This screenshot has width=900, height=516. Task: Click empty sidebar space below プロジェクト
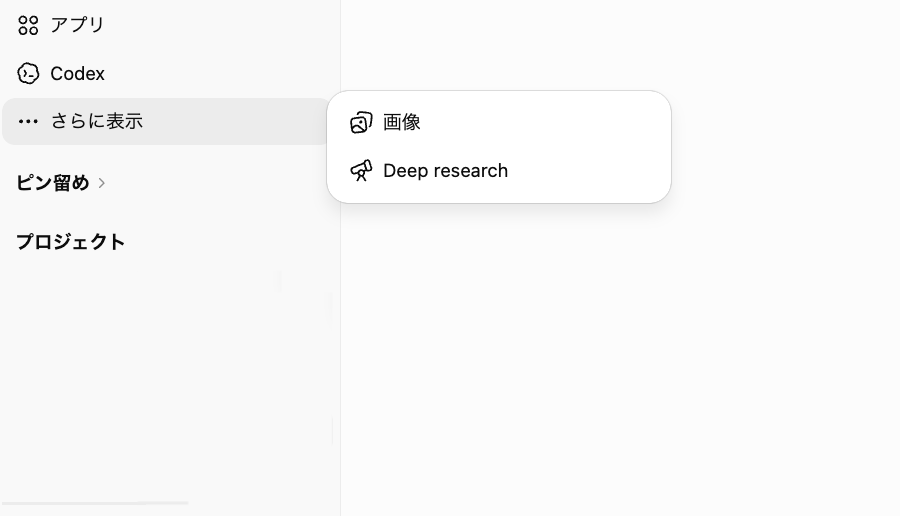click(x=166, y=373)
